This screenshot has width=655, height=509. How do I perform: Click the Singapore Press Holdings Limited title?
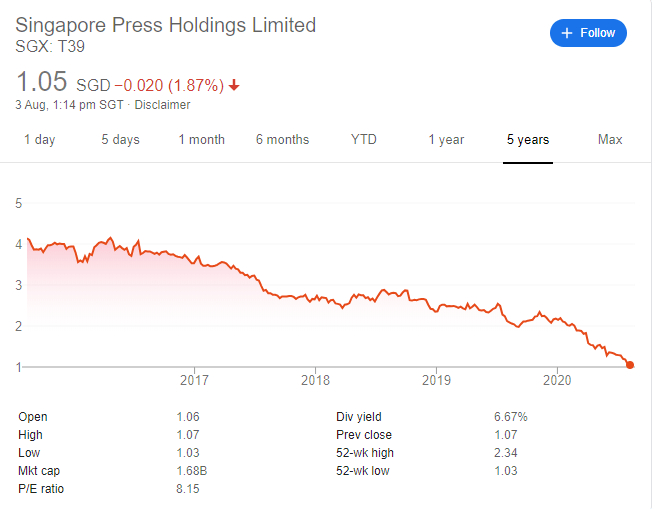coord(165,25)
